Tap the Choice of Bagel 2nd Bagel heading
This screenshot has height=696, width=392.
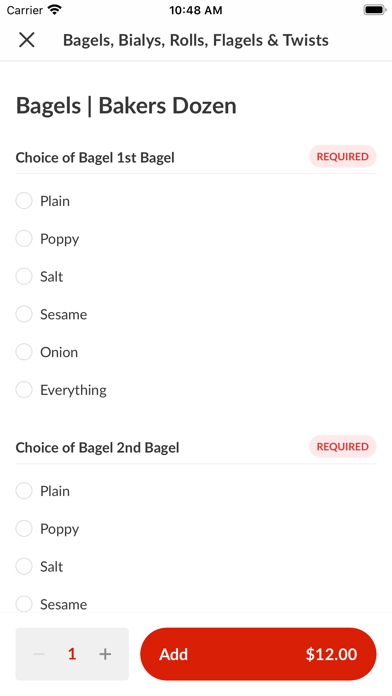point(97,447)
